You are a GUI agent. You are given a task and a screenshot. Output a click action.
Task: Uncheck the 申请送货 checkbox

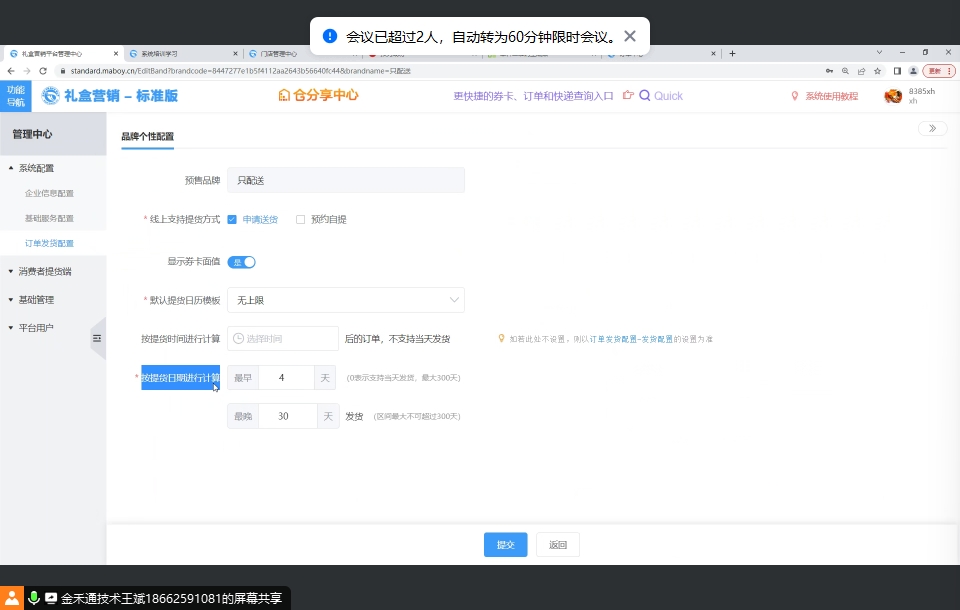(232, 220)
